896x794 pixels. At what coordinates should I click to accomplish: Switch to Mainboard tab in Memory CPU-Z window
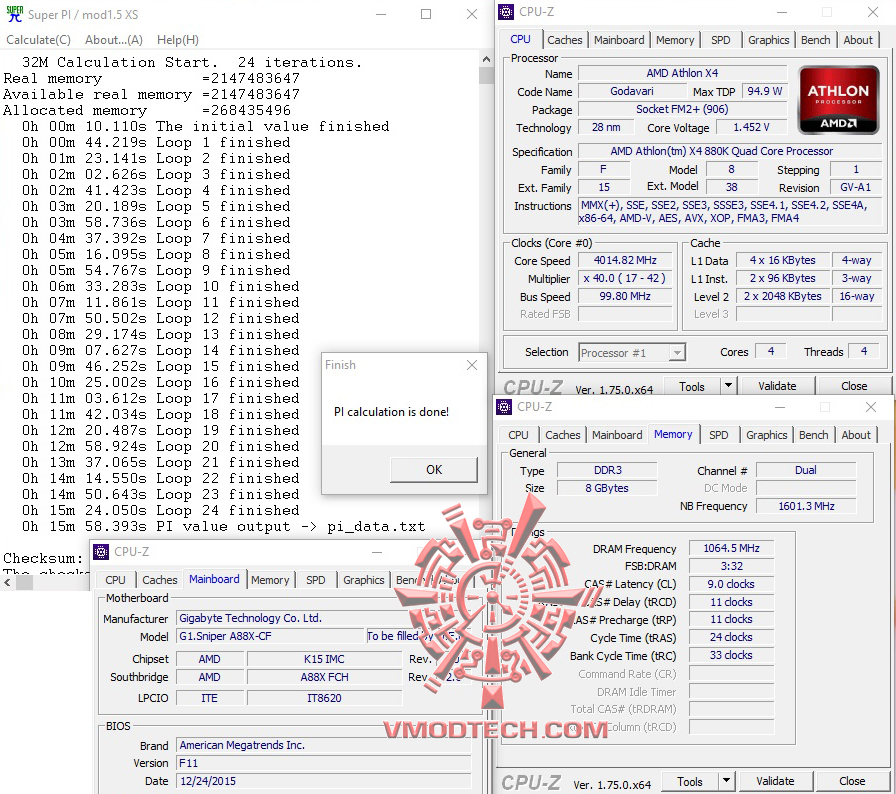617,435
